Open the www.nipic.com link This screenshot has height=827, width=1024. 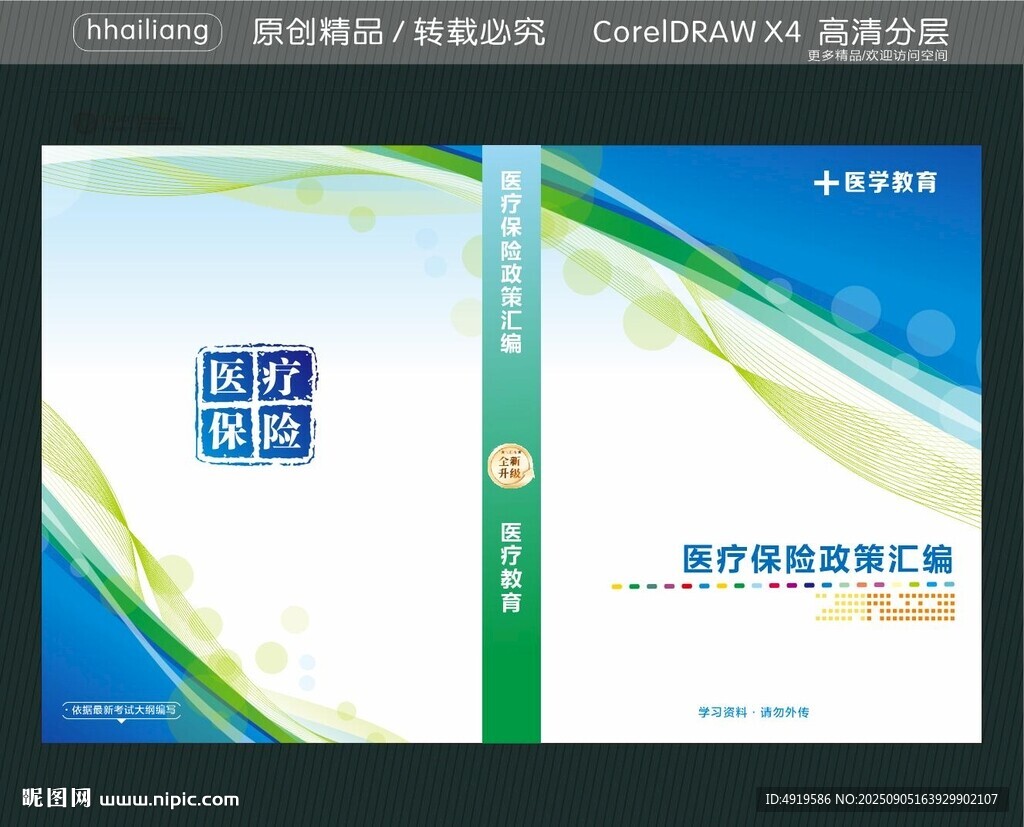pos(169,800)
